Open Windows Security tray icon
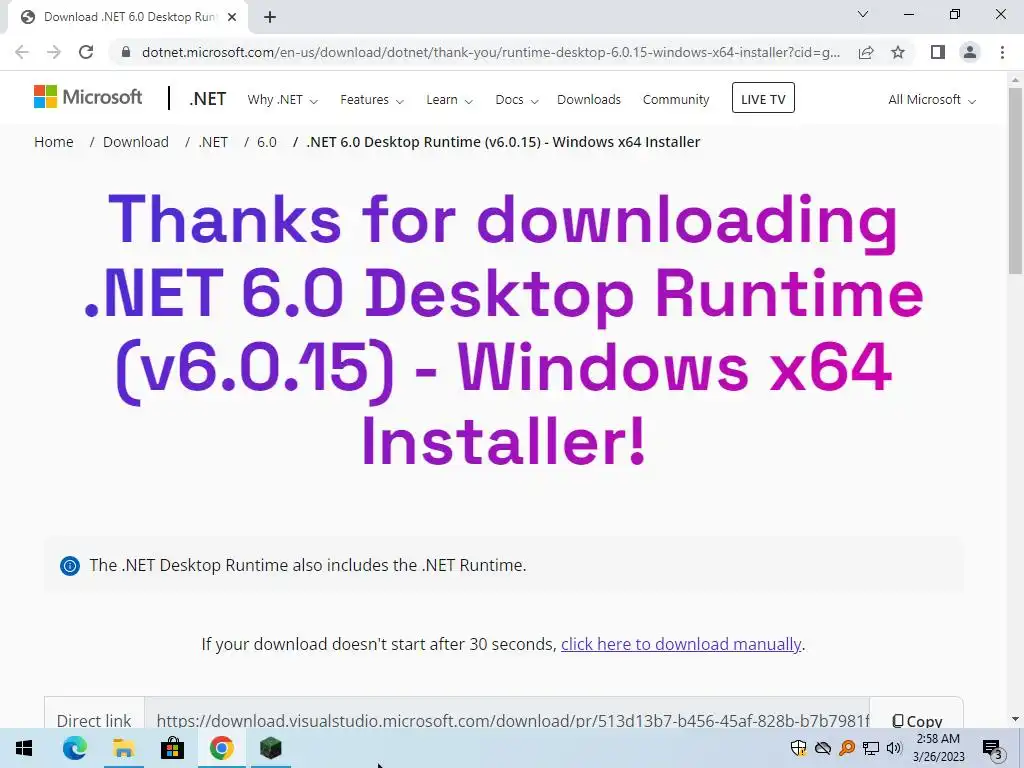 (x=798, y=748)
